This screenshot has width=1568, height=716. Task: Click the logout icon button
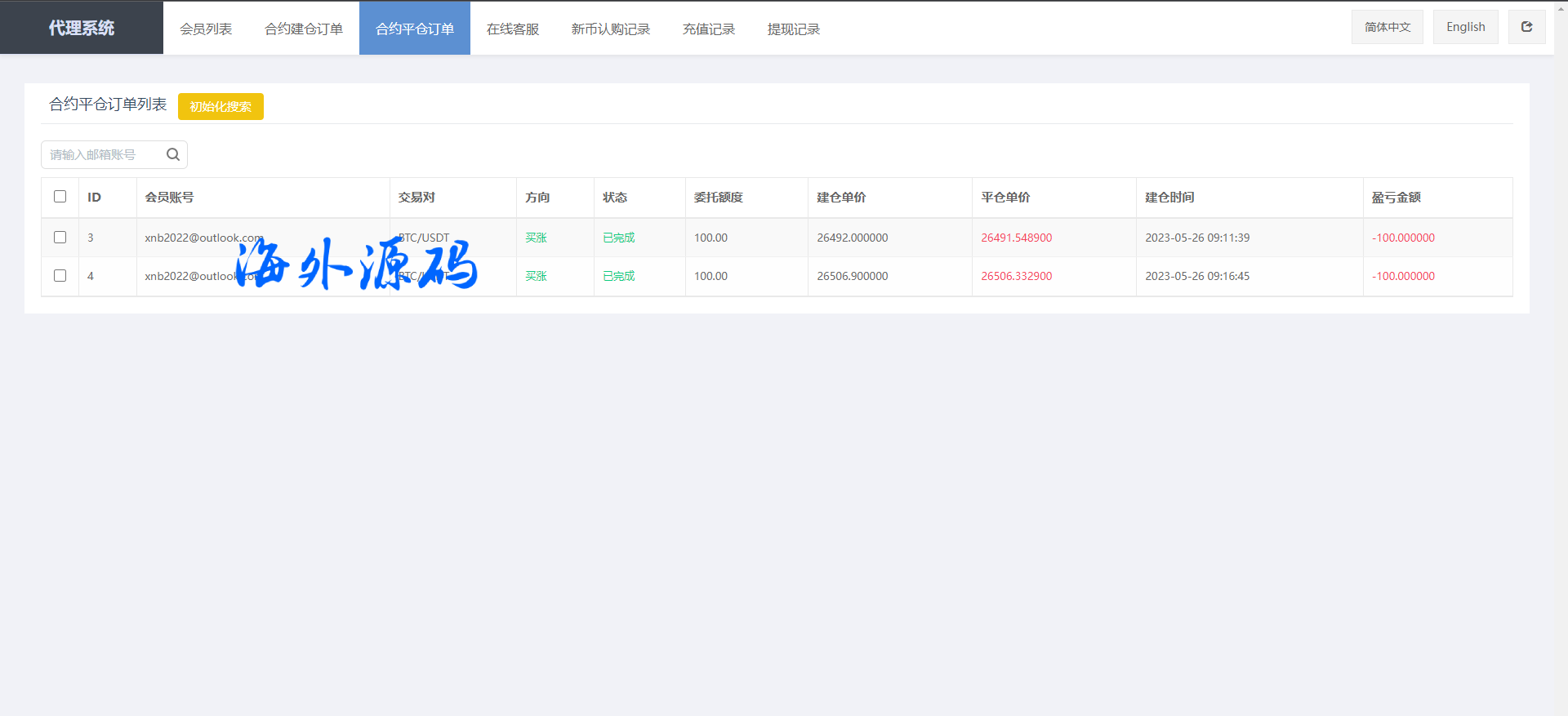click(x=1526, y=27)
